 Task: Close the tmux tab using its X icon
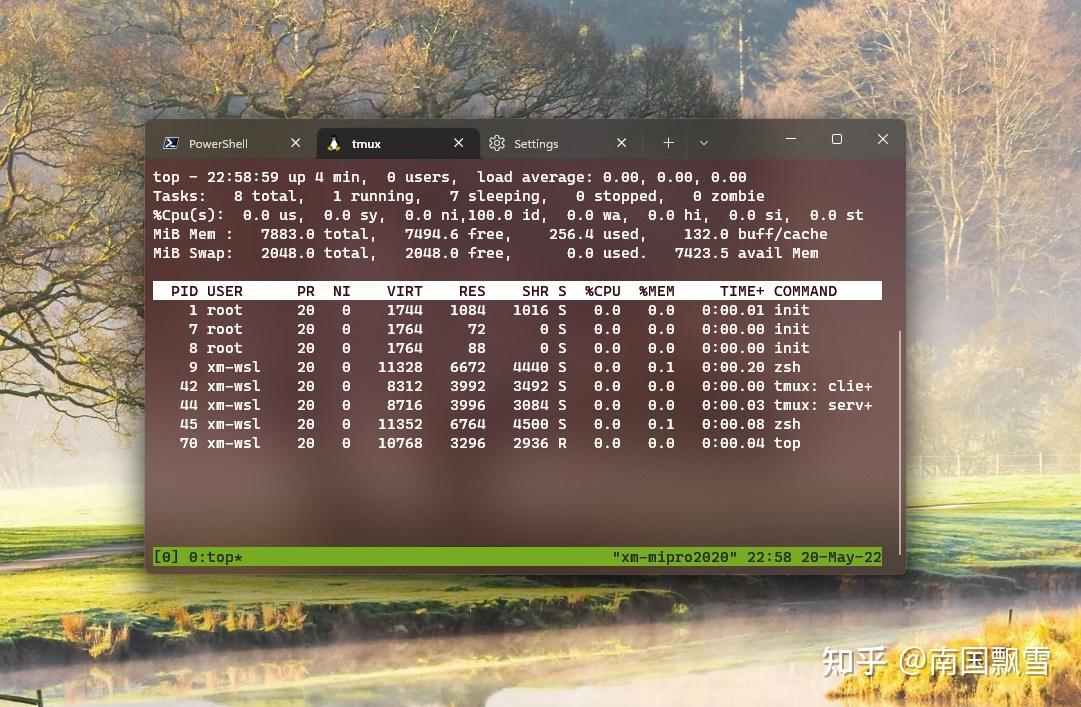458,143
